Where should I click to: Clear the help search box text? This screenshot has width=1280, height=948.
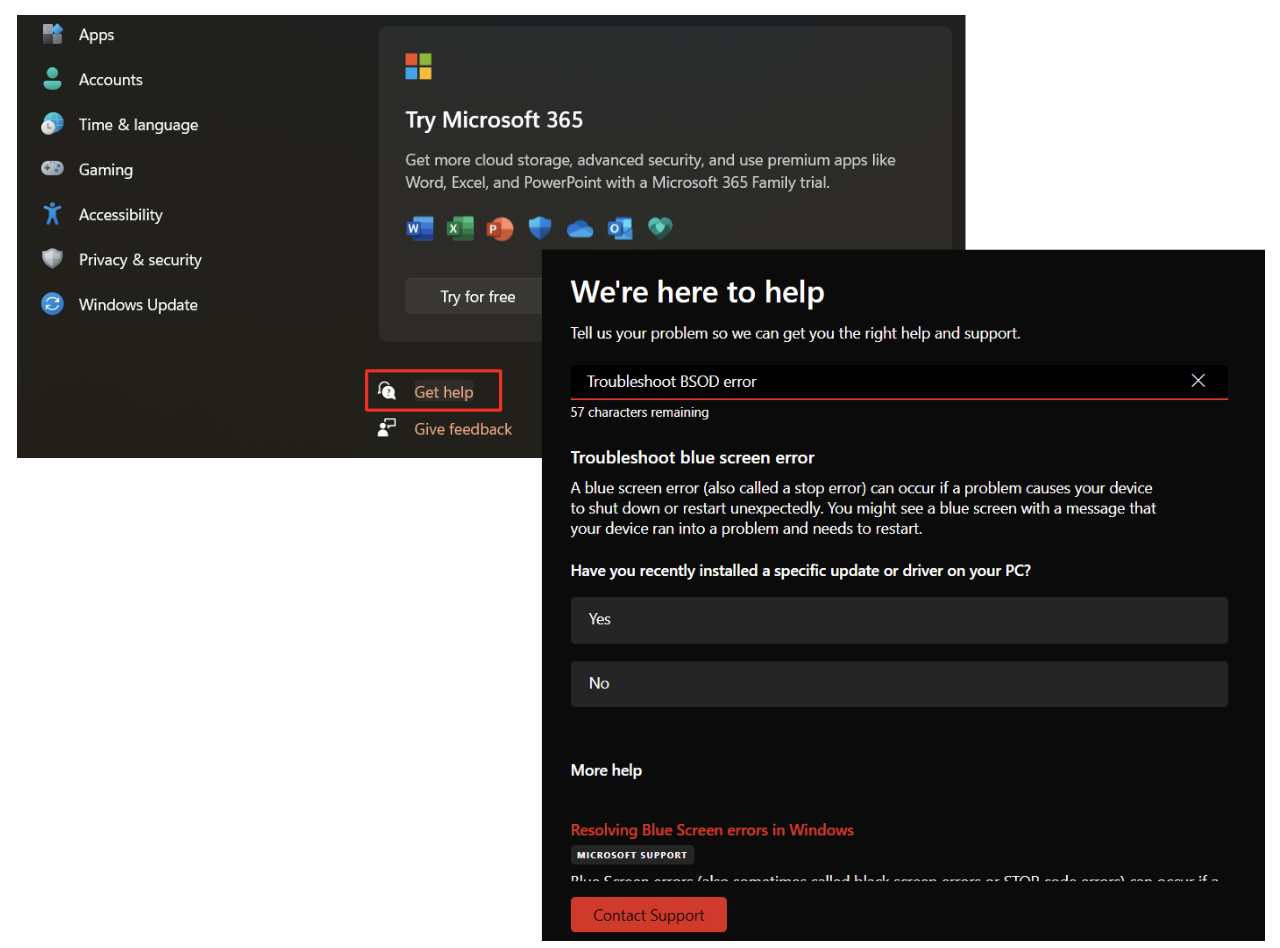(1198, 381)
